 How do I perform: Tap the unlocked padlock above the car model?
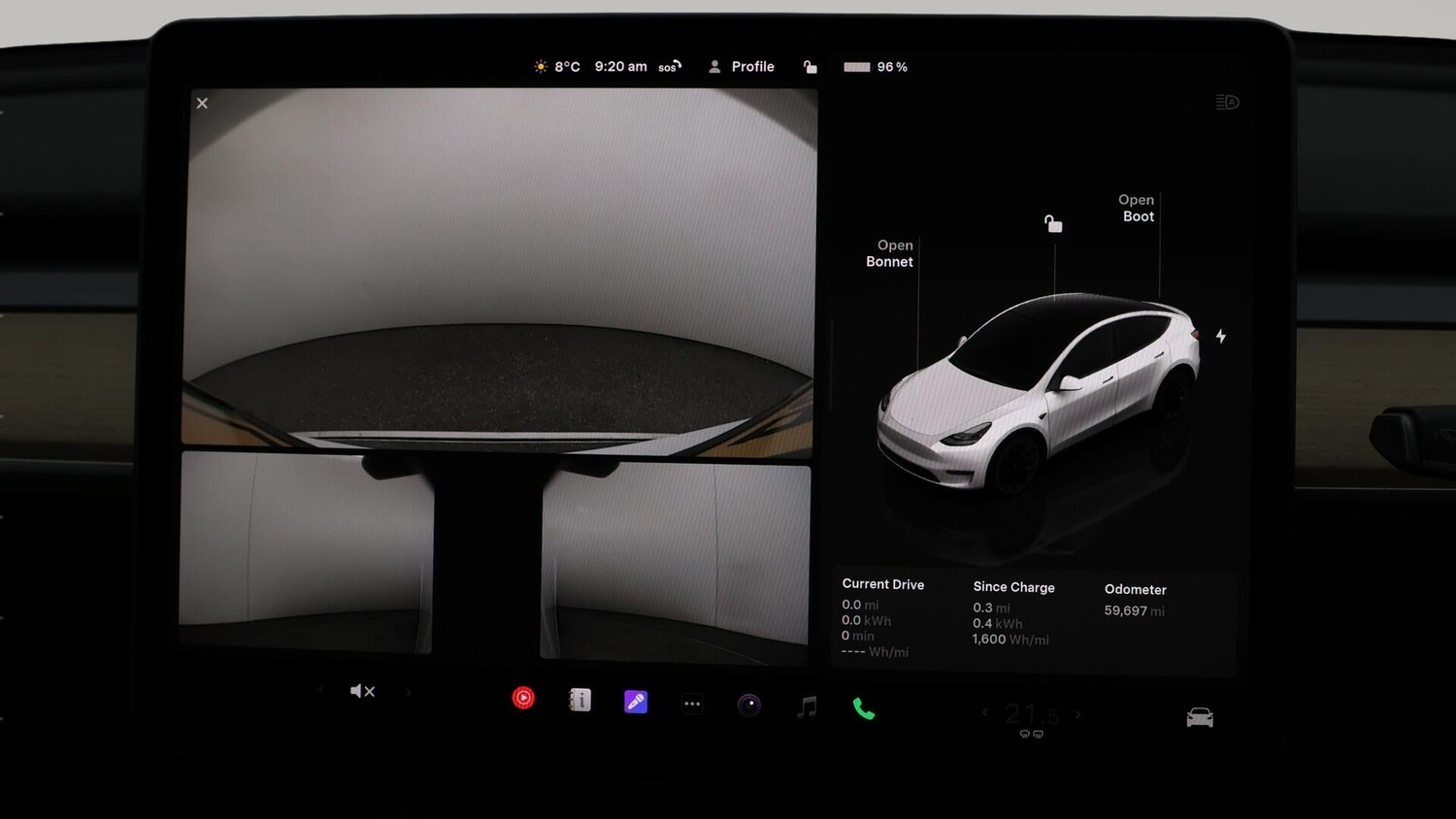click(1053, 223)
